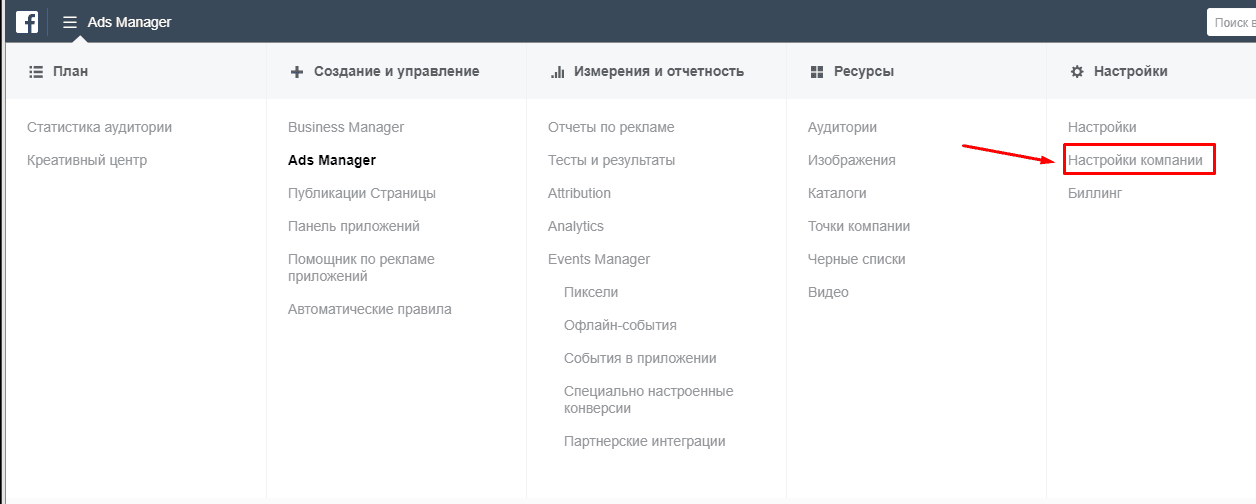The height and width of the screenshot is (504, 1256).
Task: Open Аудитории in Ресурсы
Action: pyautogui.click(x=843, y=127)
